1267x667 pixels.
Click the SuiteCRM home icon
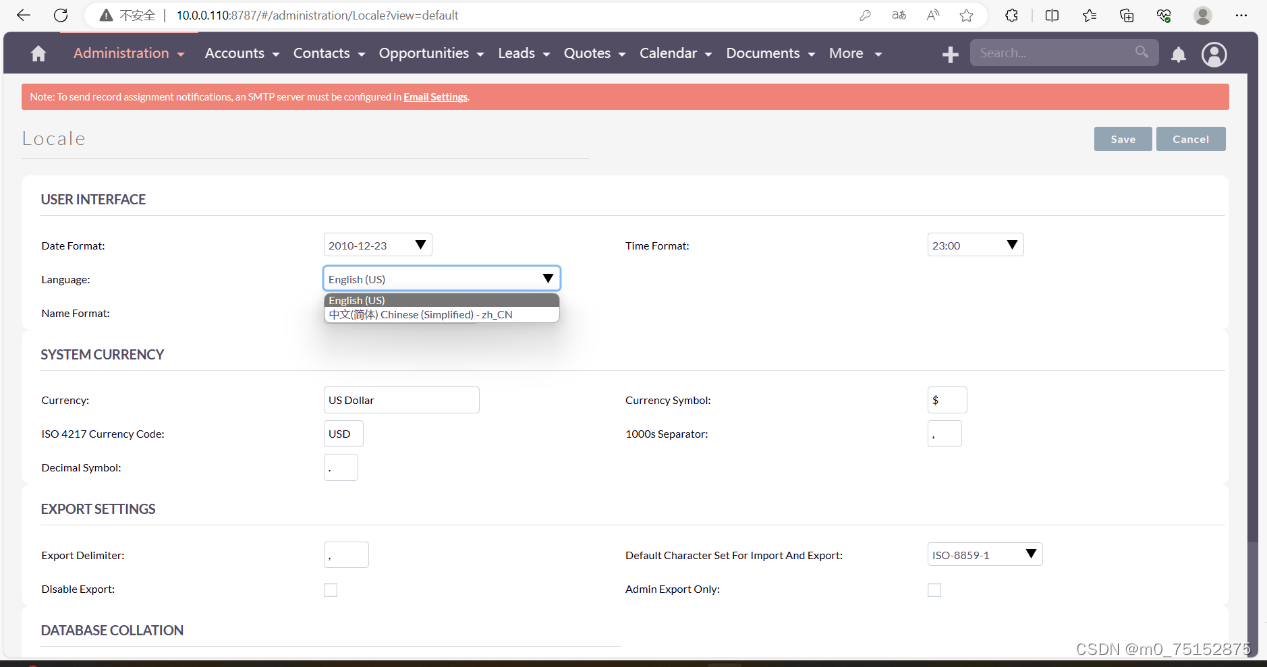click(x=37, y=53)
